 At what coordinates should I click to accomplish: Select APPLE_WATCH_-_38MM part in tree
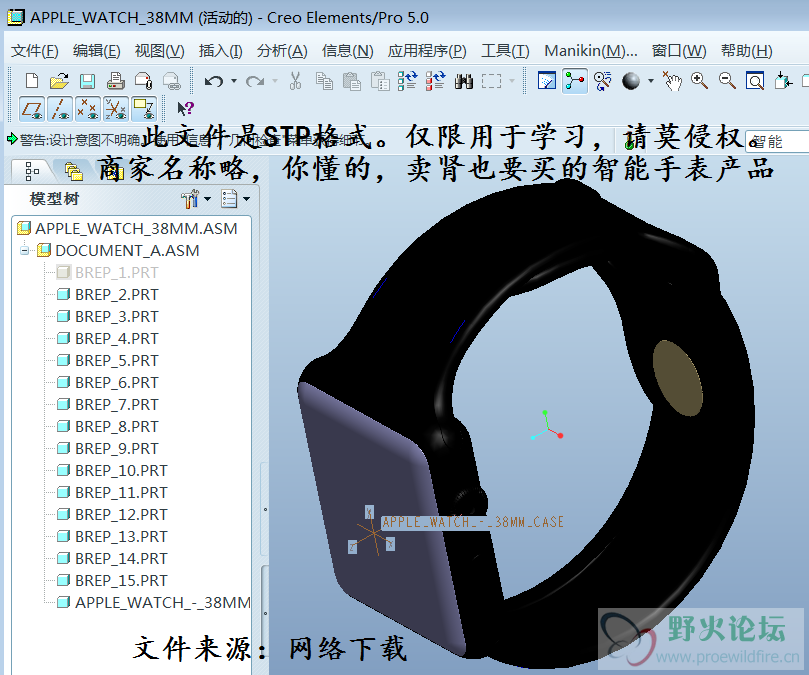[x=153, y=603]
